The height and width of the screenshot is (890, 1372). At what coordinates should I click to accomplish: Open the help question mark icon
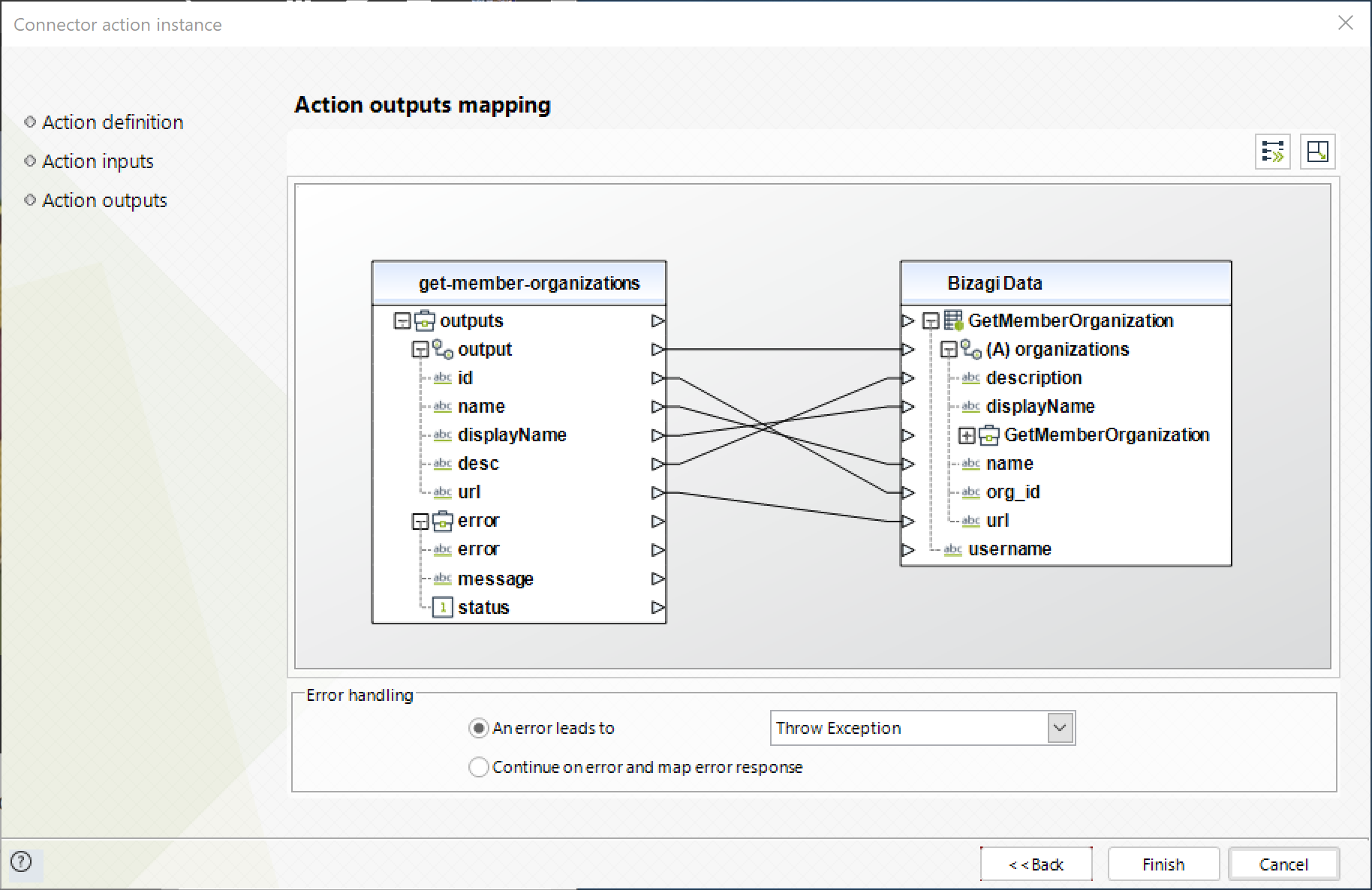pos(22,861)
